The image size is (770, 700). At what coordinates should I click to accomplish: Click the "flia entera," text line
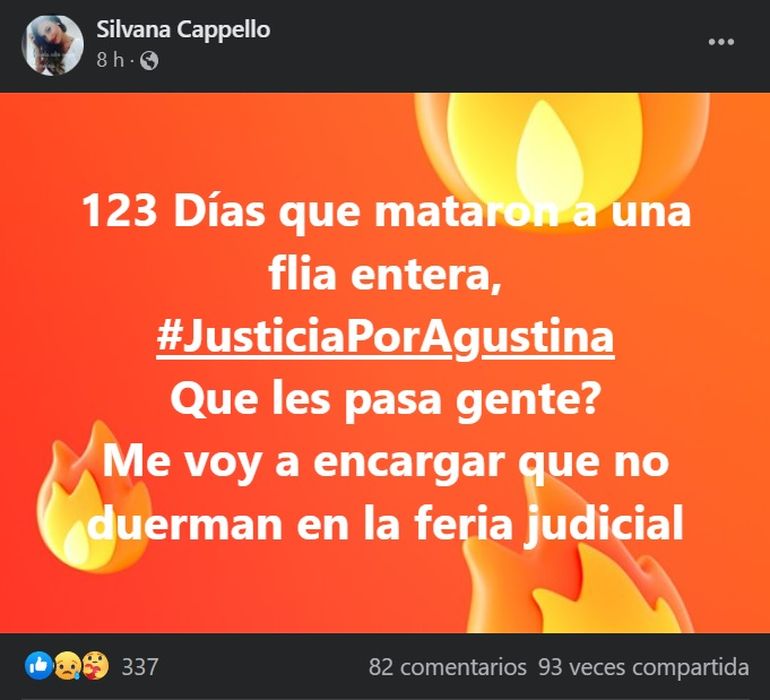385,275
